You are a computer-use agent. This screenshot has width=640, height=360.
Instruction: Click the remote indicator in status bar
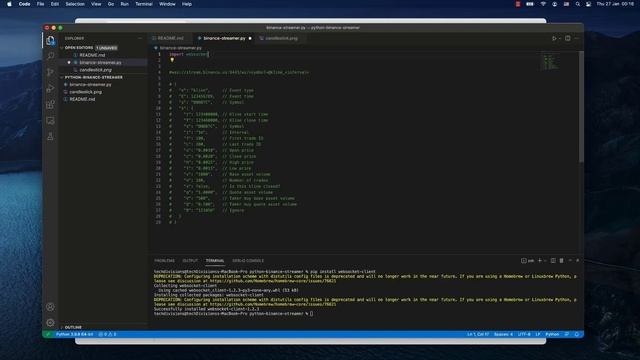point(47,334)
